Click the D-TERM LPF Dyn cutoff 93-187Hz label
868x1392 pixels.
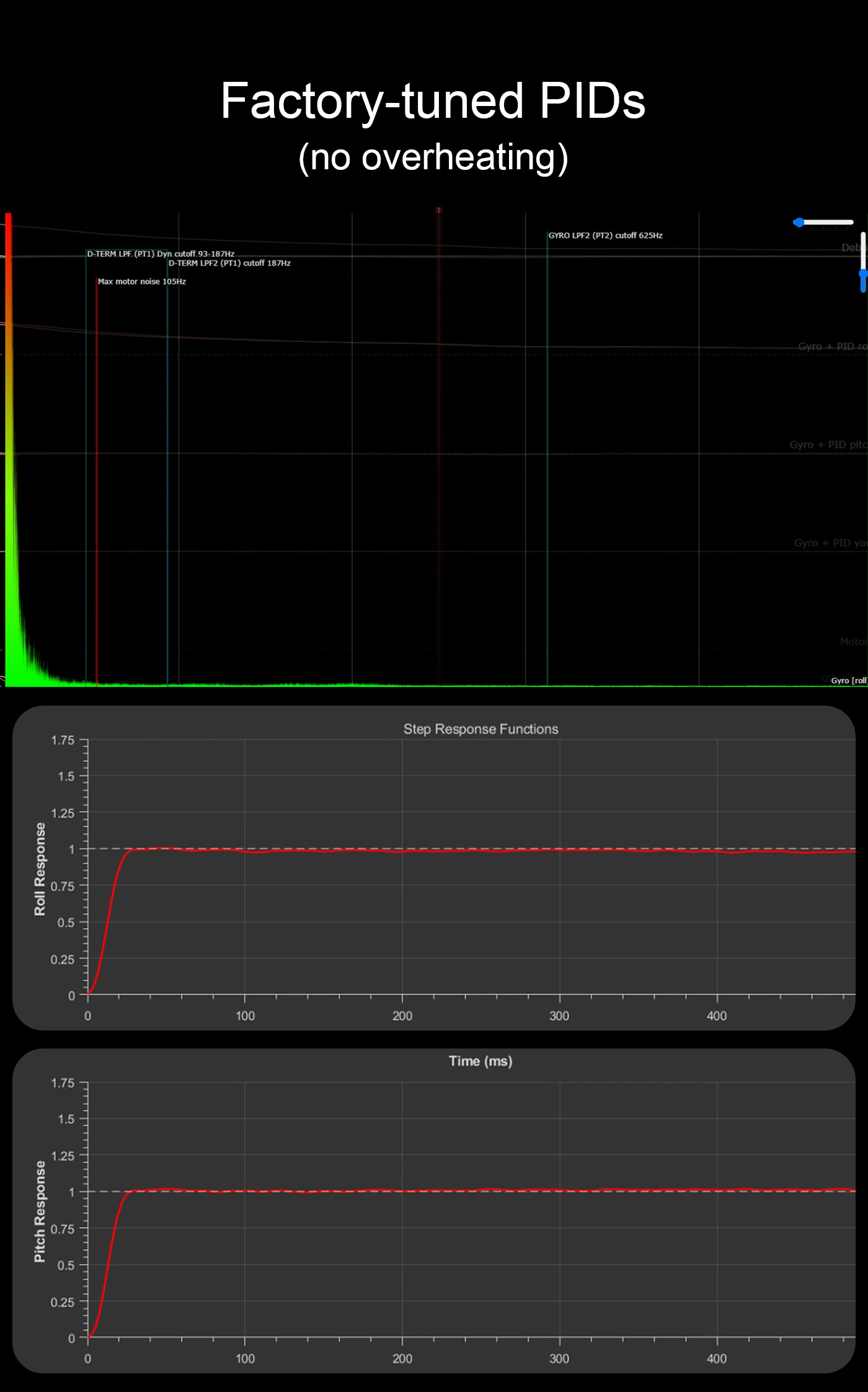point(161,254)
